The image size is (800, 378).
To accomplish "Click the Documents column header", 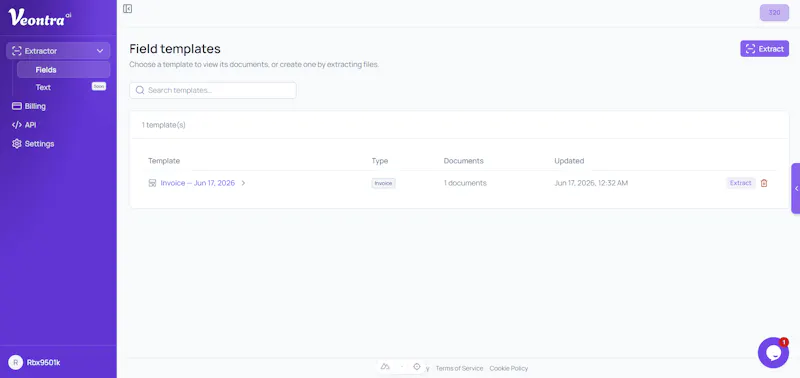I will tap(463, 161).
